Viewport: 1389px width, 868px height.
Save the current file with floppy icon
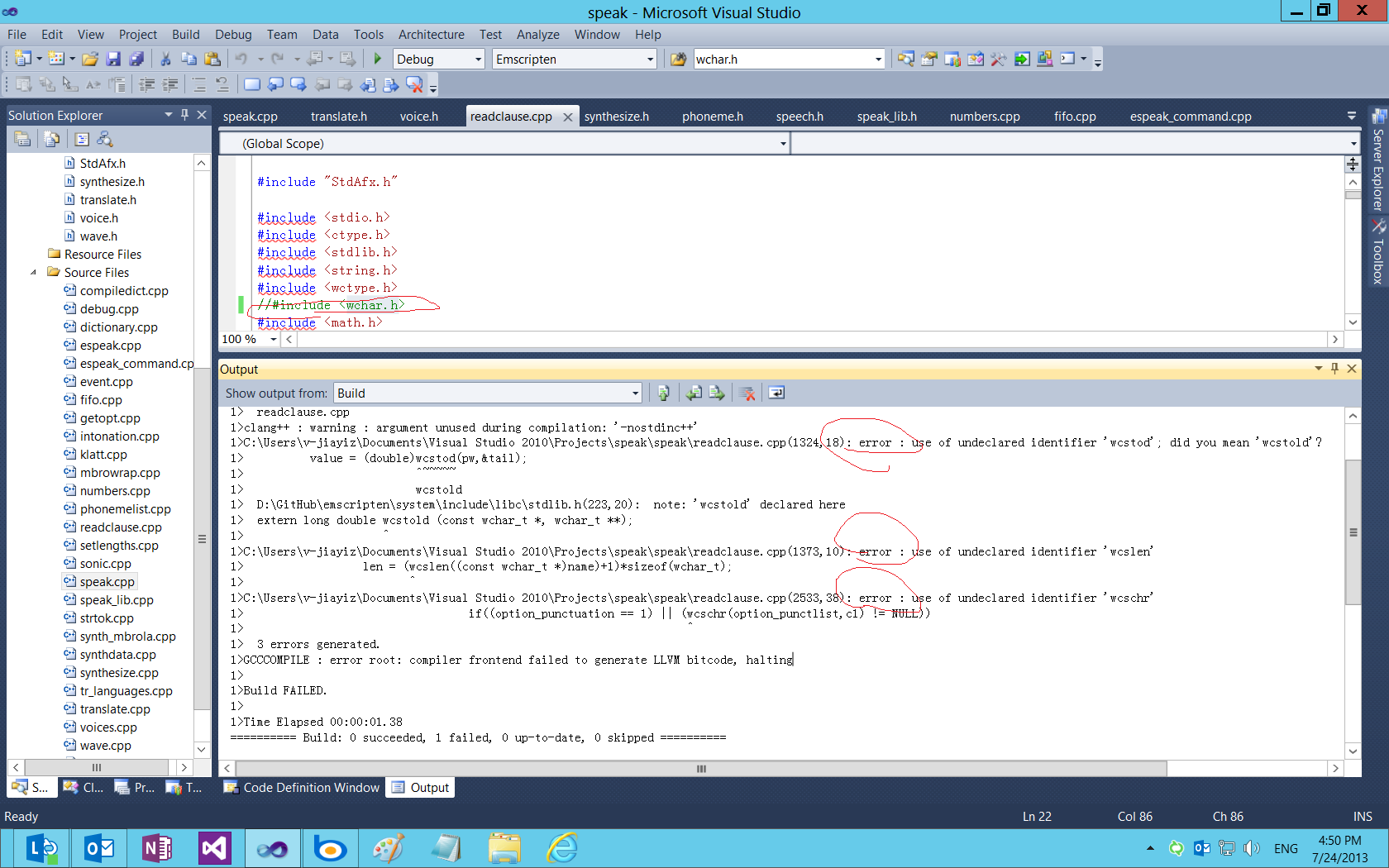point(114,59)
